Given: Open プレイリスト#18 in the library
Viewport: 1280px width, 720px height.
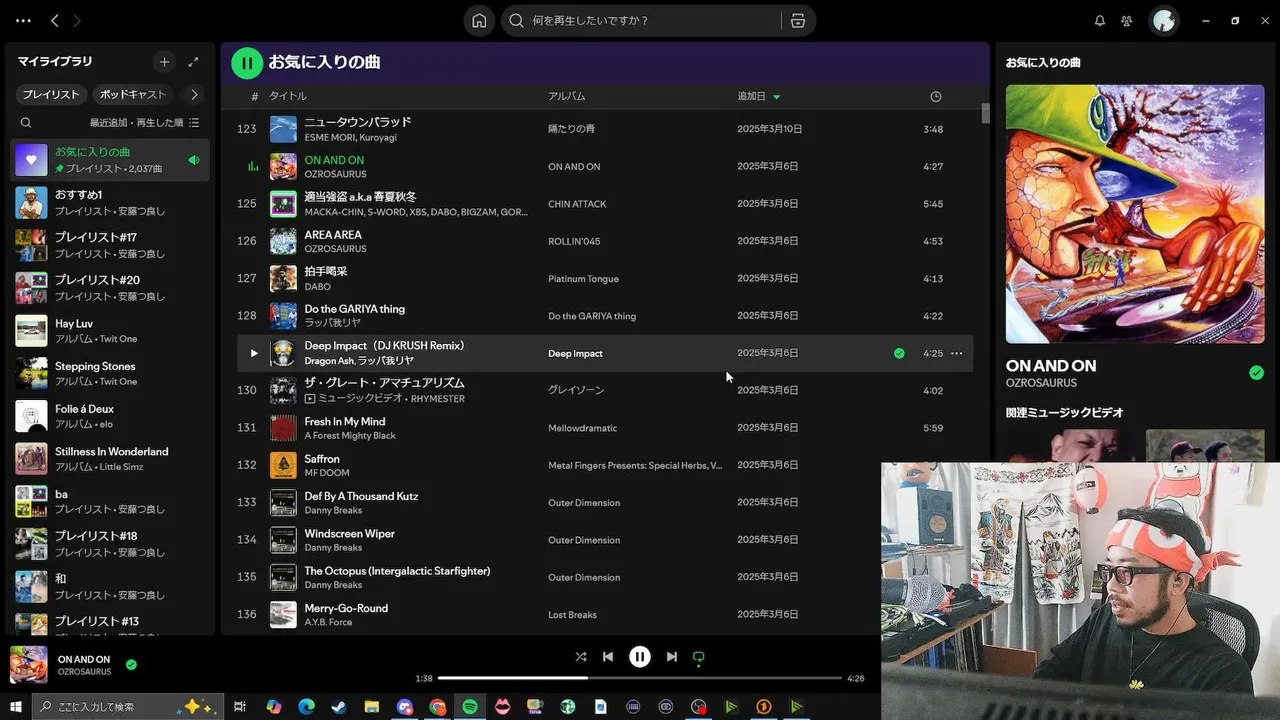Looking at the screenshot, I should pos(110,544).
